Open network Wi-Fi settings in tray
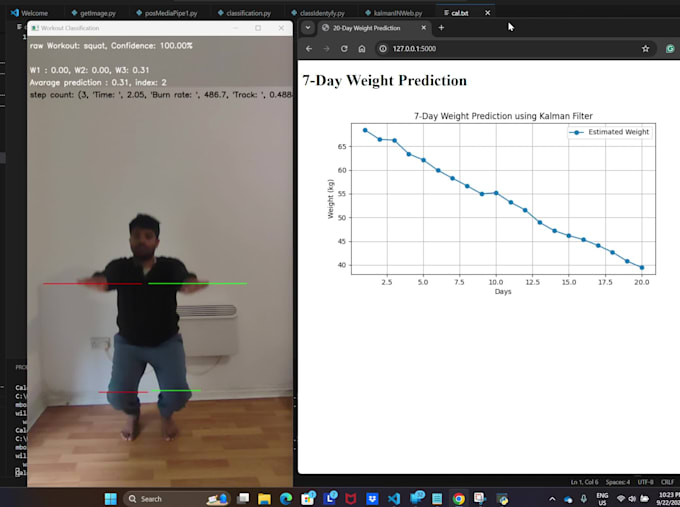The width and height of the screenshot is (680, 507). [x=621, y=499]
